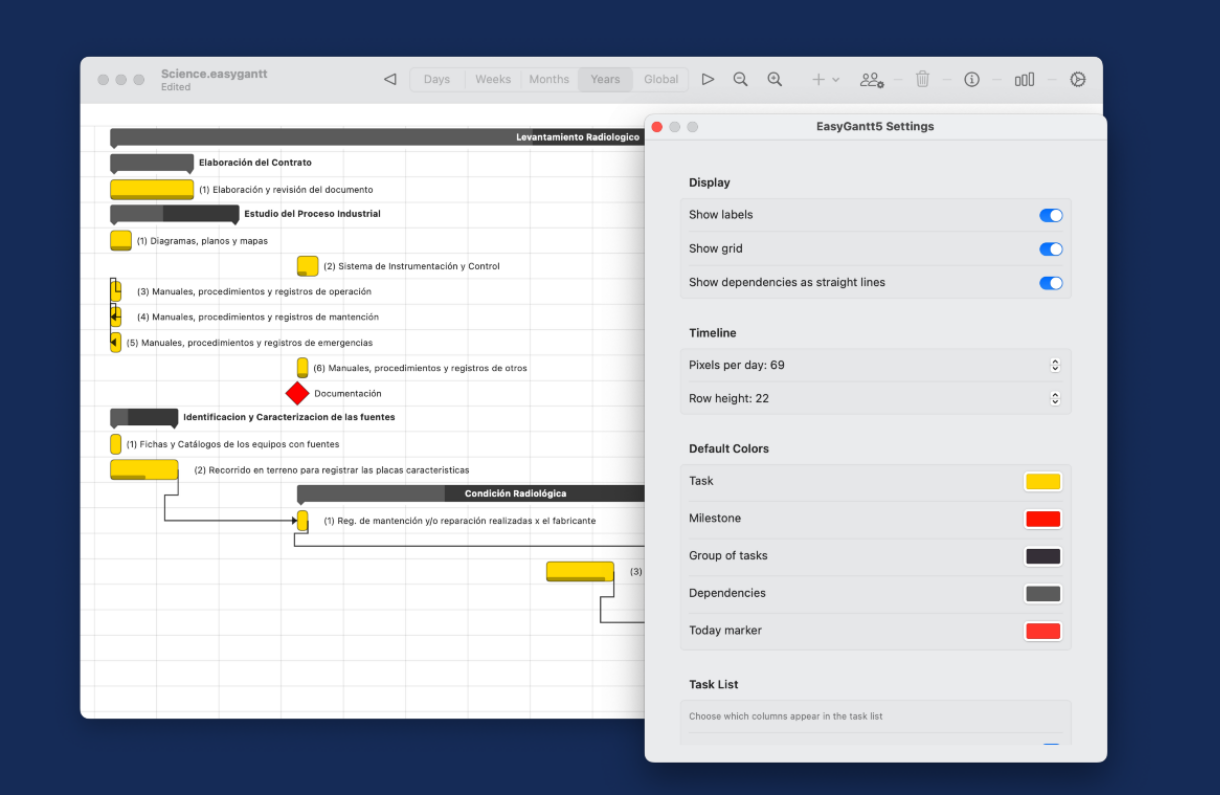Adjust the Row height stepper
This screenshot has width=1220, height=795.
[1054, 398]
